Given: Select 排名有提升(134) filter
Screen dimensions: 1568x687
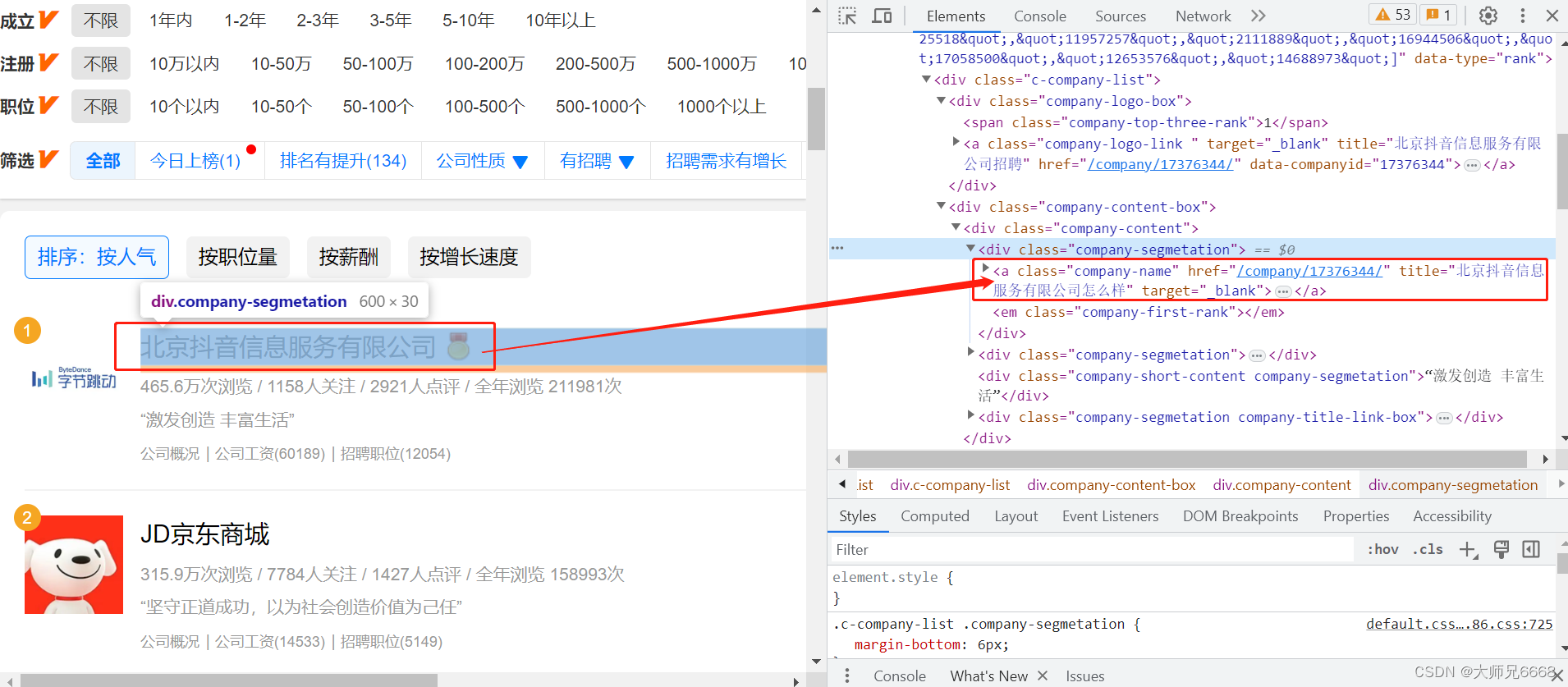Looking at the screenshot, I should click(343, 161).
